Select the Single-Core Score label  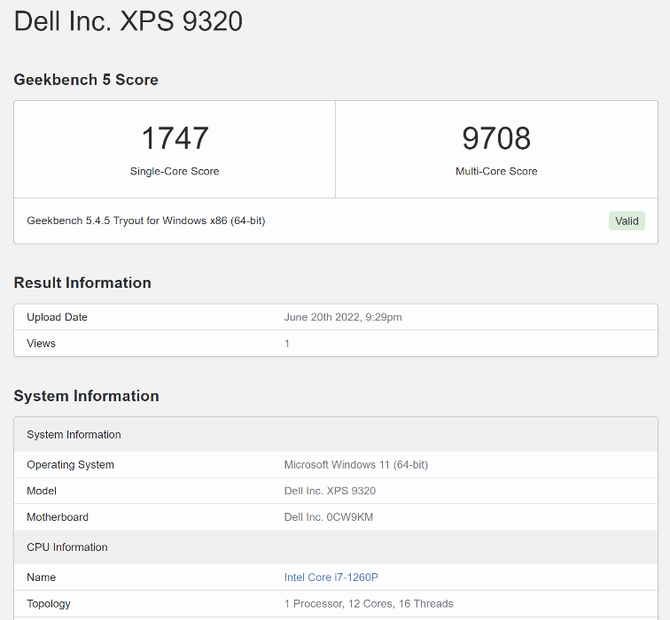(174, 171)
